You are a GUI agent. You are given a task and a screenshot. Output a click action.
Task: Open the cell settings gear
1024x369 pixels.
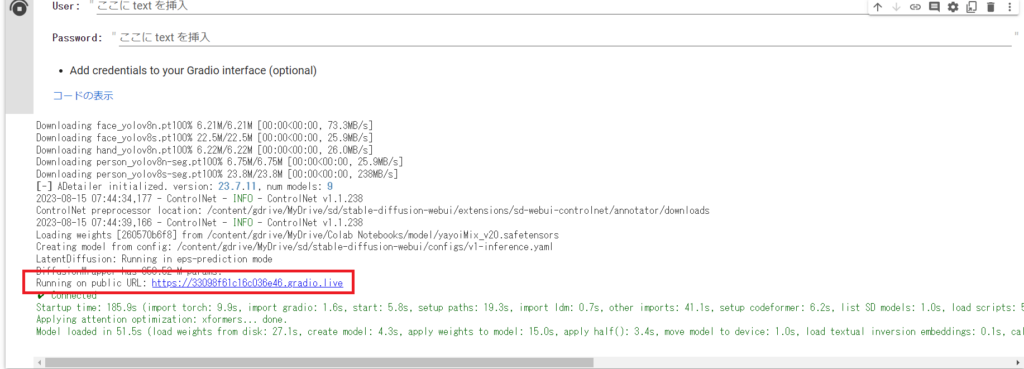point(953,7)
